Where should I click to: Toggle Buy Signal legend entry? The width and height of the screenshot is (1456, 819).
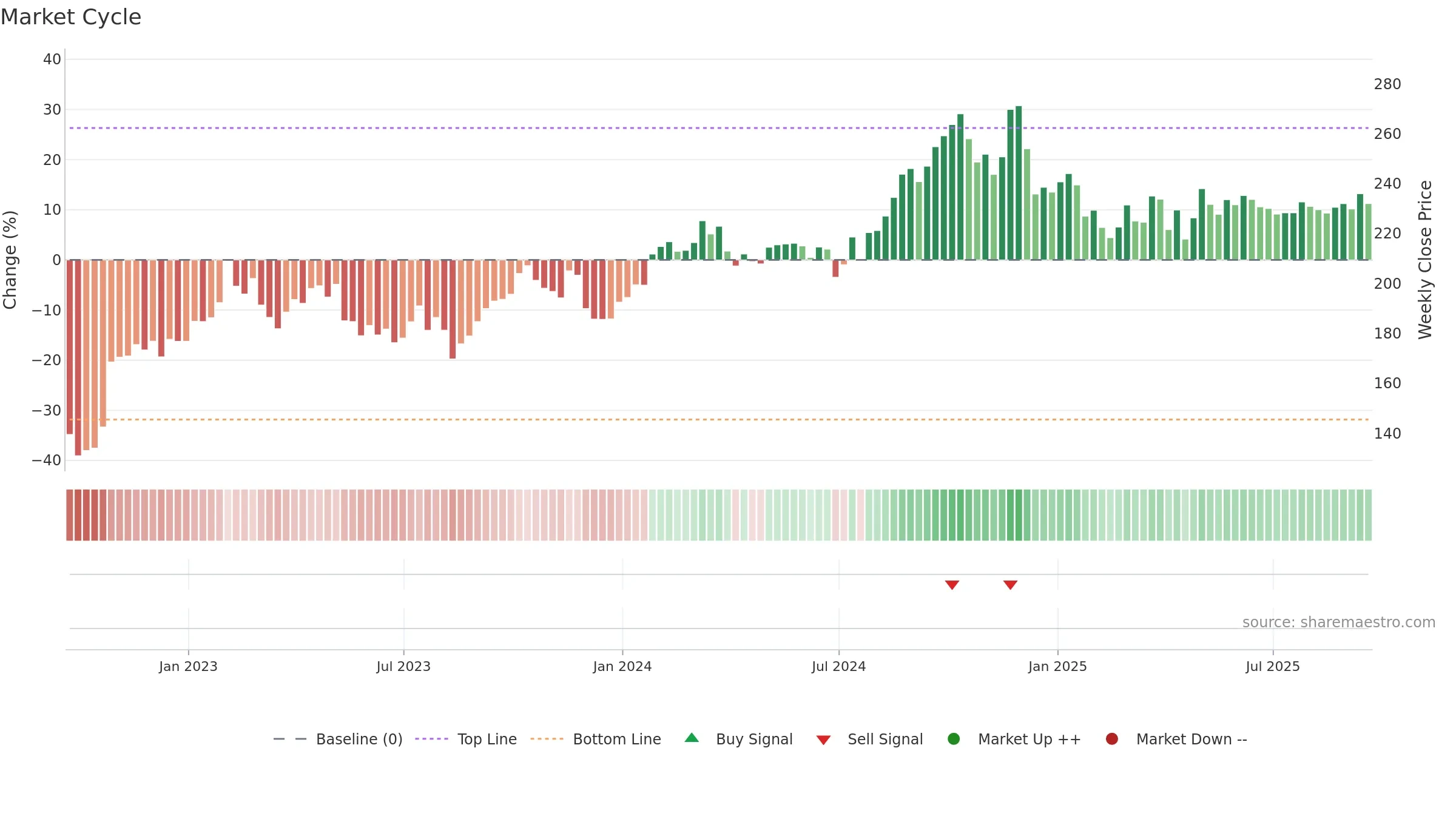[738, 739]
